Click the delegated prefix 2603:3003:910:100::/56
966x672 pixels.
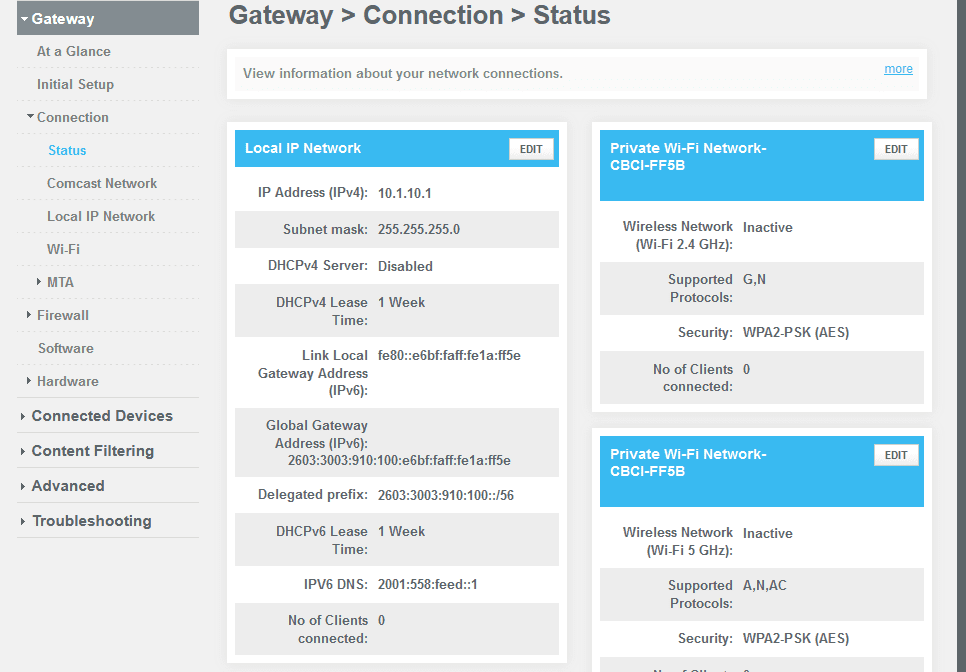[x=446, y=495]
